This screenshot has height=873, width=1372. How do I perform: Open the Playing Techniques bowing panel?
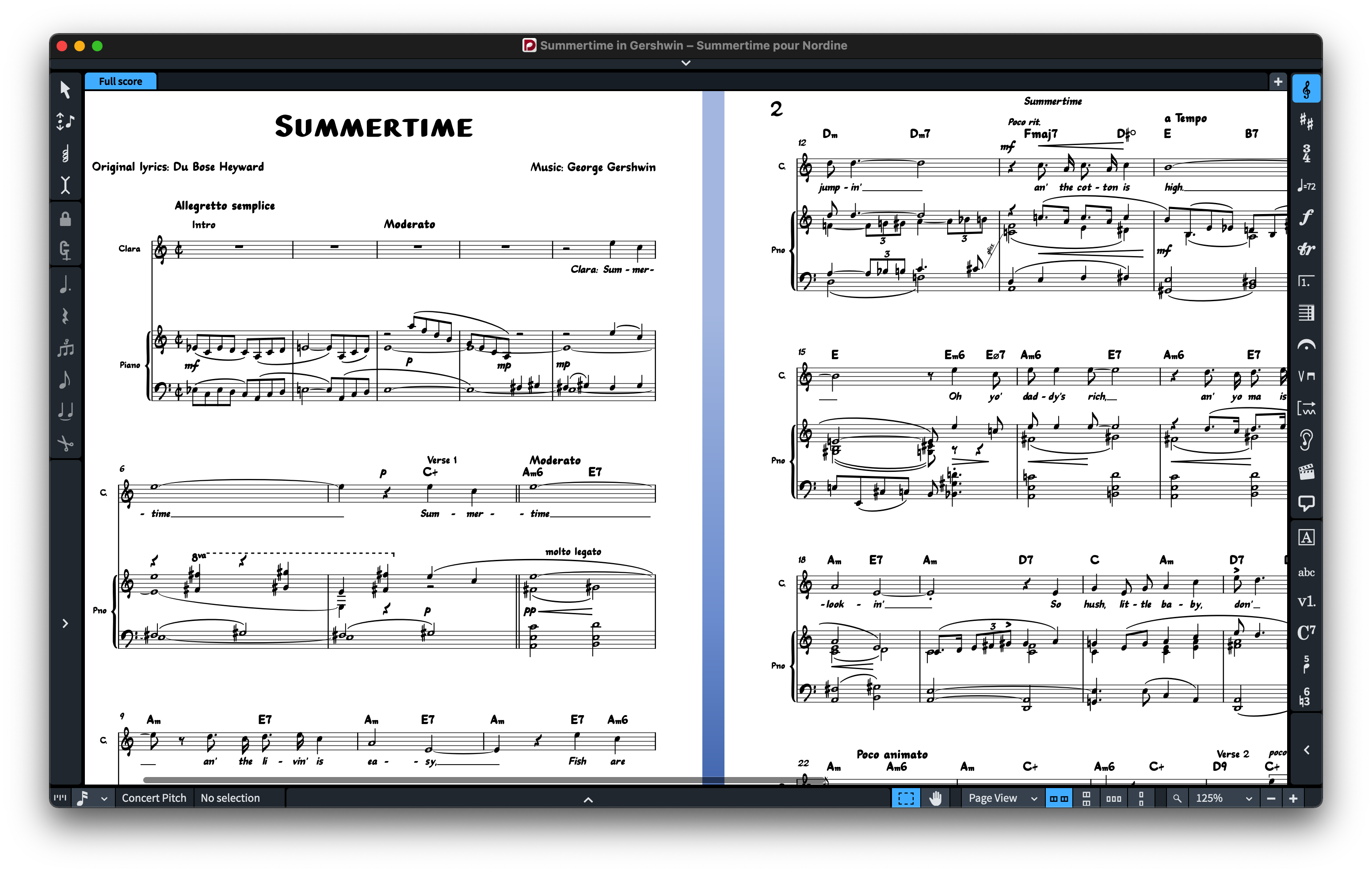1306,376
